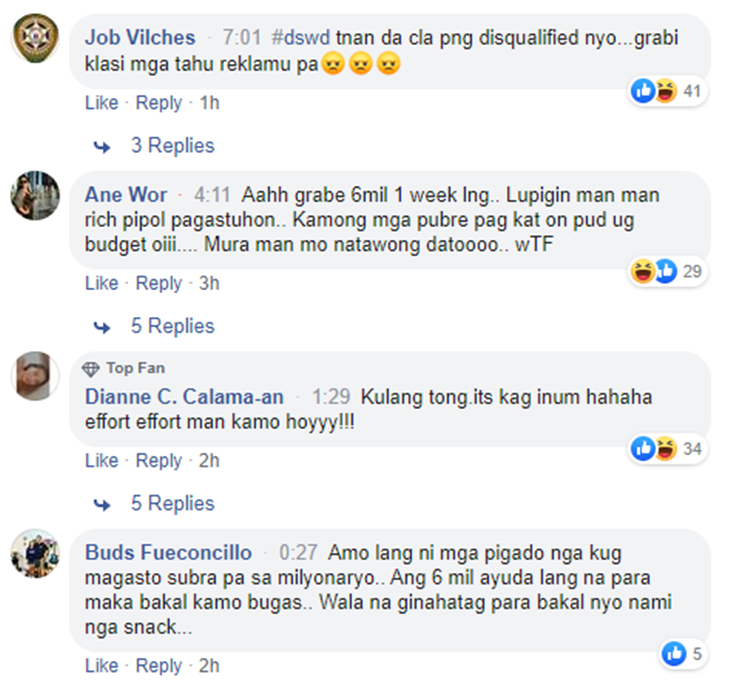
Task: Open the 29 reactions icons on Ane Wor's comment
Action: (654, 271)
